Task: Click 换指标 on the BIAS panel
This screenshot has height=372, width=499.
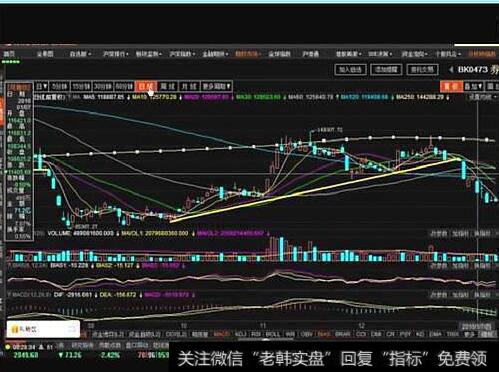Action: click(x=482, y=266)
